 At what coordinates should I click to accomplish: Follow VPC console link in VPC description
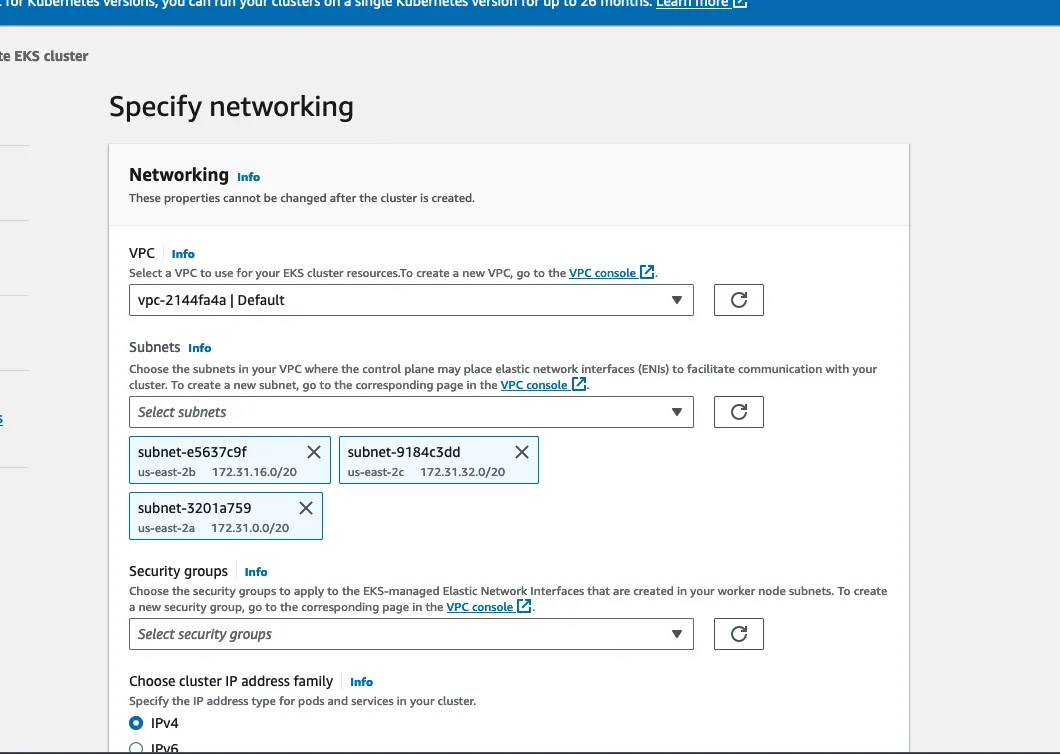pos(611,273)
